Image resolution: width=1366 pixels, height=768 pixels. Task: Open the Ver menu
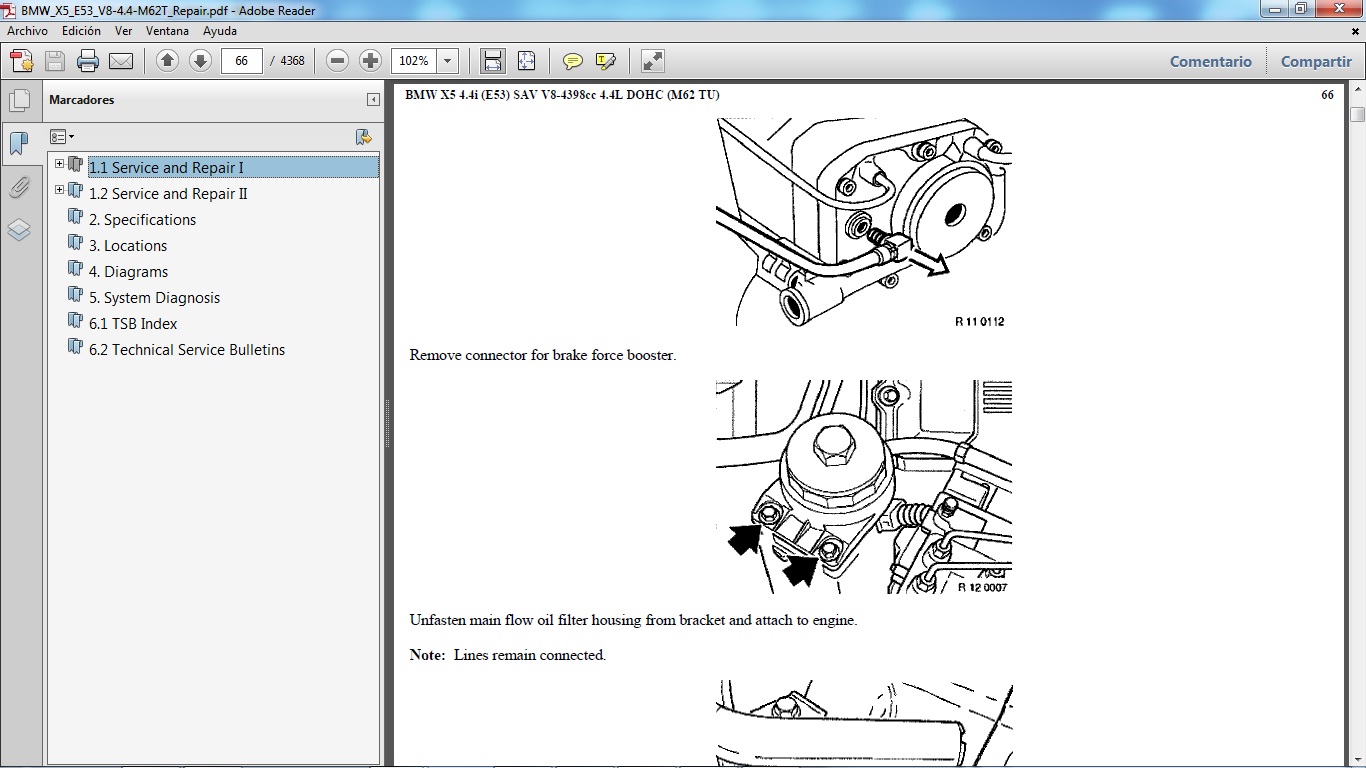[123, 31]
